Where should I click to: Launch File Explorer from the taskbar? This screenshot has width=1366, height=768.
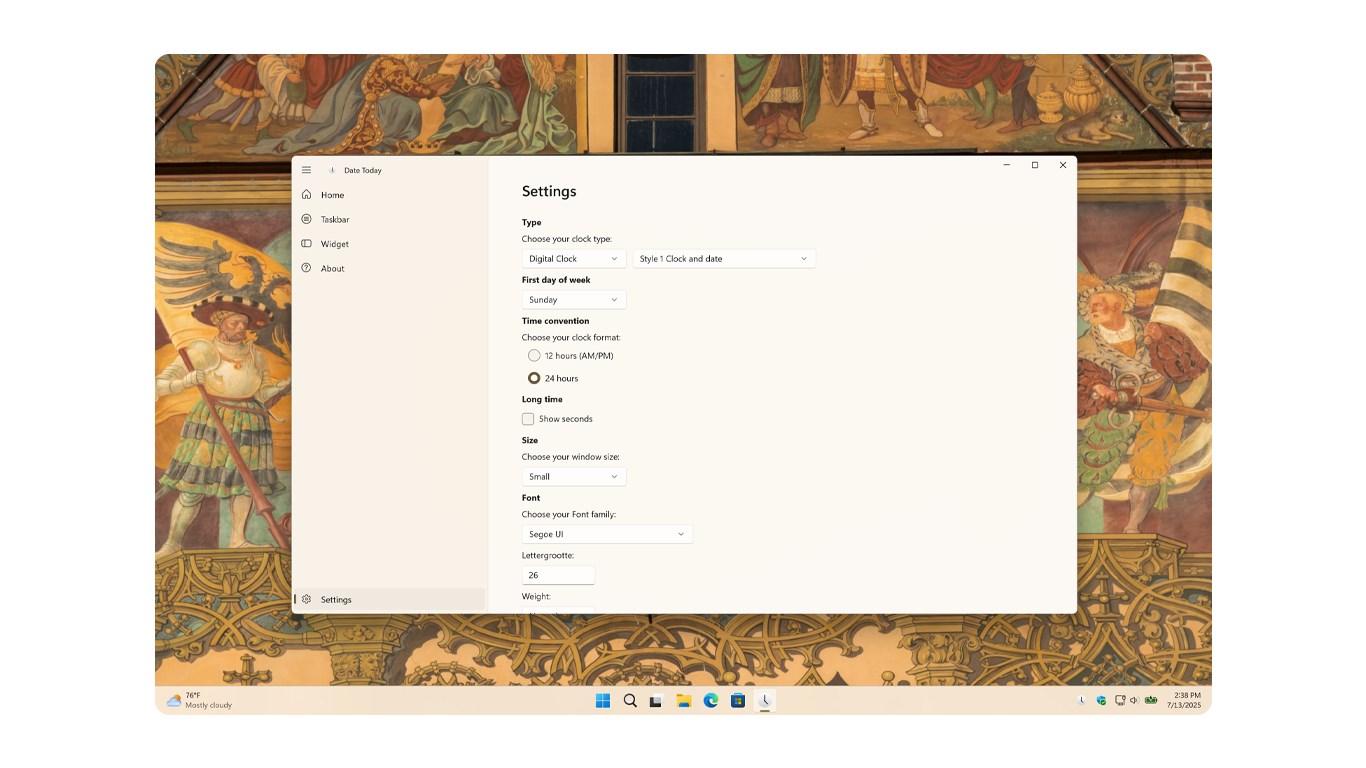click(x=684, y=701)
